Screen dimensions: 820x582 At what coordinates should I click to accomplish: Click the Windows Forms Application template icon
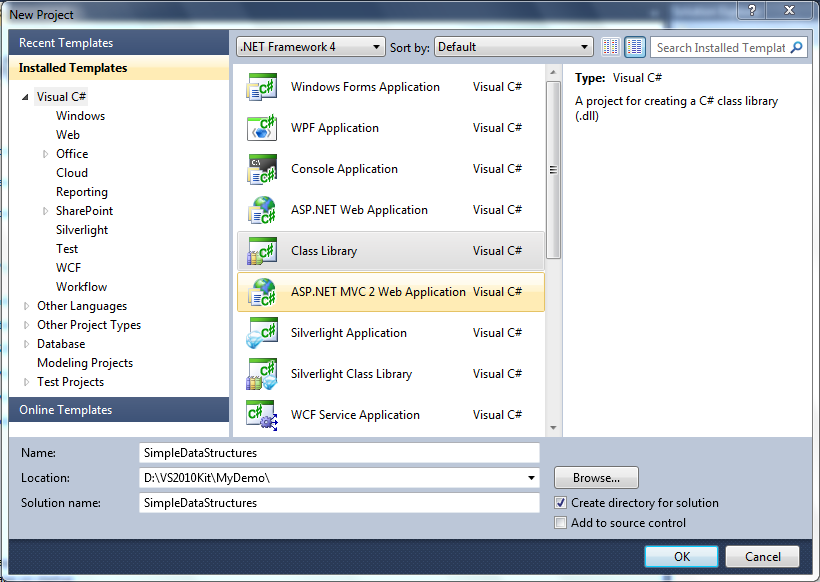(x=261, y=87)
